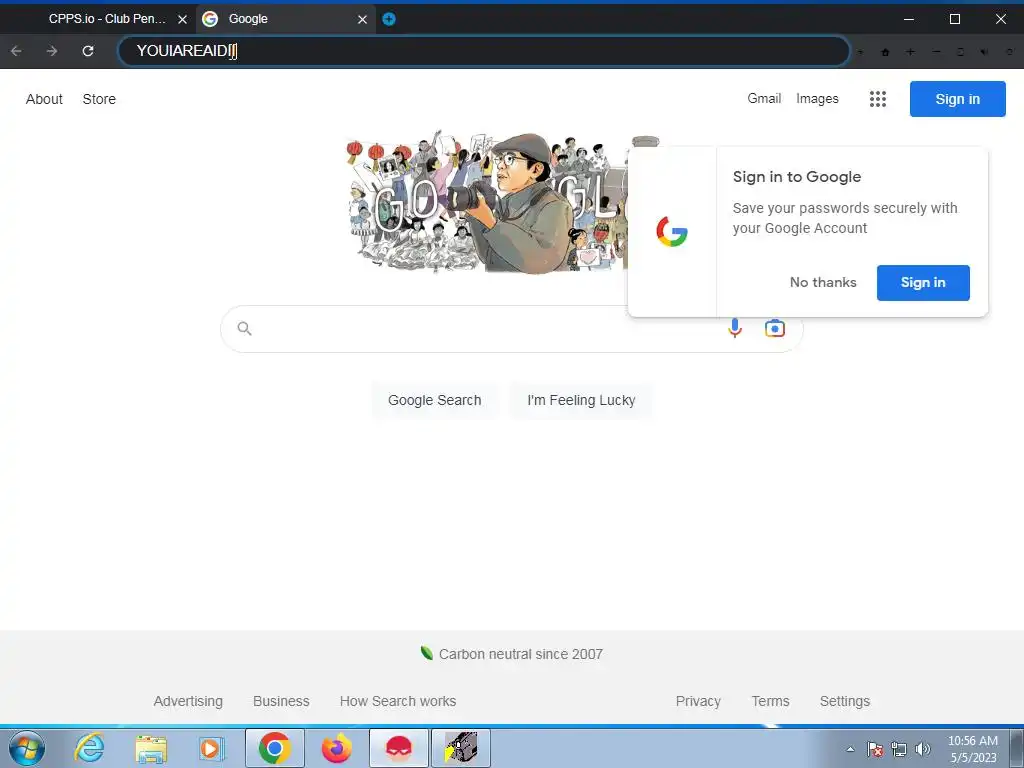This screenshot has height=768, width=1024.
Task: Open the Google apps grid
Action: [878, 99]
